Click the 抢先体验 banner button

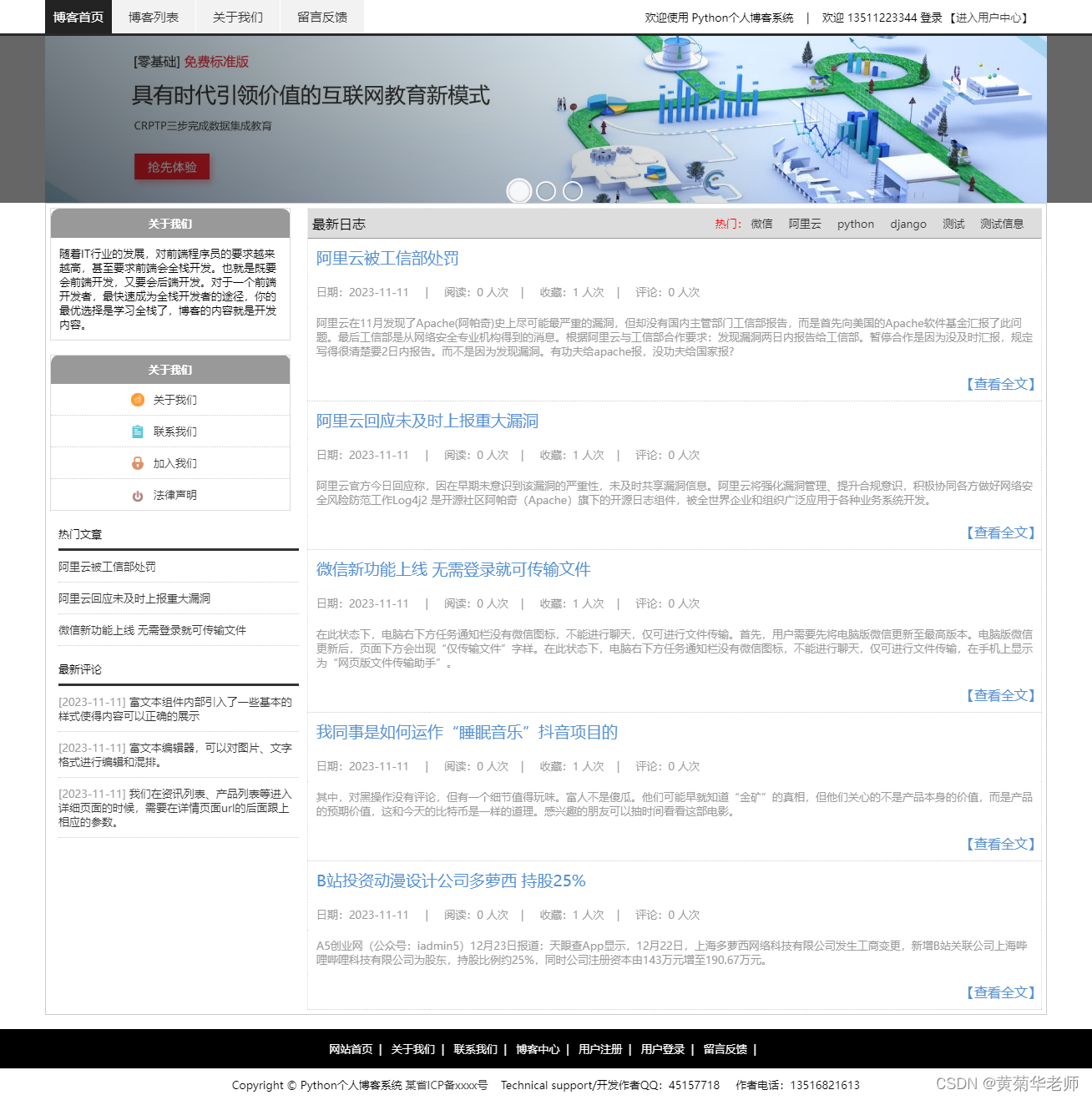click(x=172, y=167)
